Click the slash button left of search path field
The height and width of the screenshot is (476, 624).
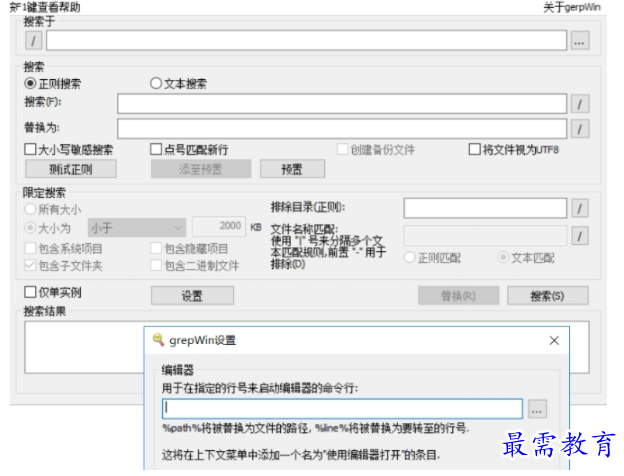tap(33, 40)
